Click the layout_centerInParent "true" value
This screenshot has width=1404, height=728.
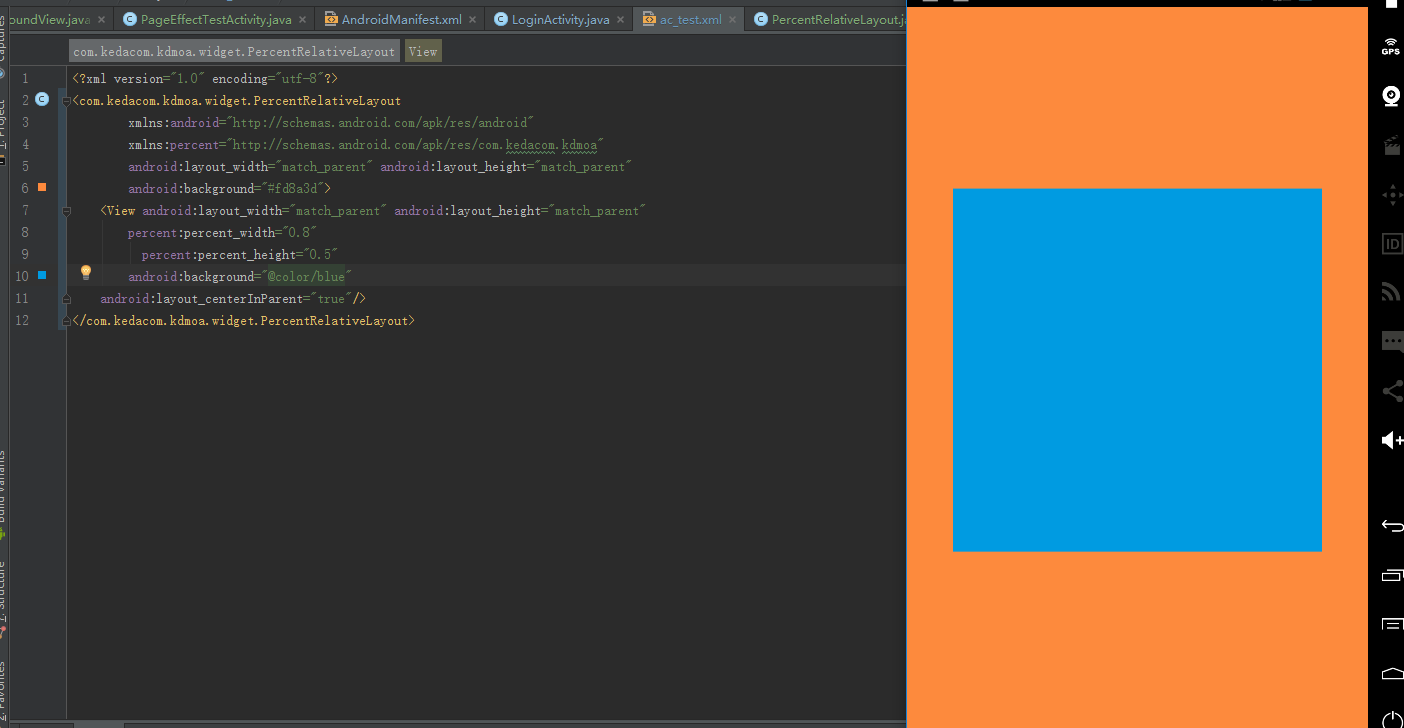[334, 299]
